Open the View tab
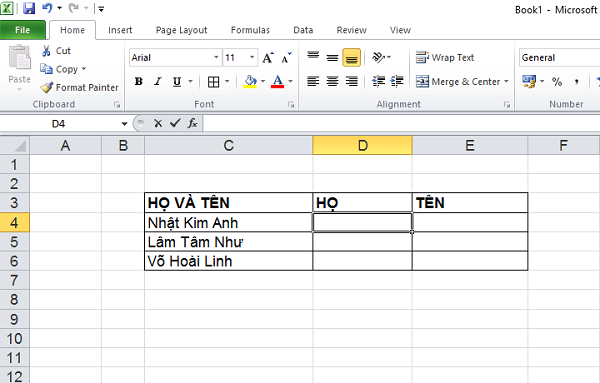600x383 pixels. coord(400,30)
